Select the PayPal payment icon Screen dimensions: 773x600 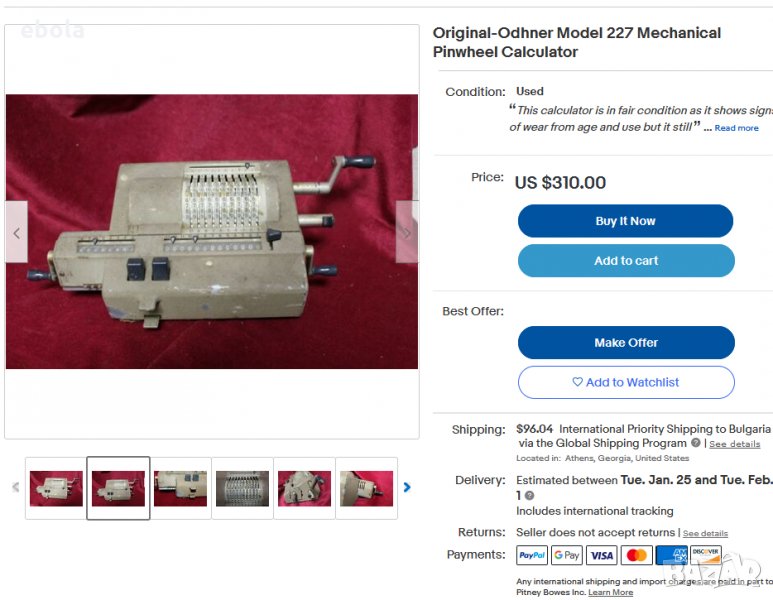[532, 555]
